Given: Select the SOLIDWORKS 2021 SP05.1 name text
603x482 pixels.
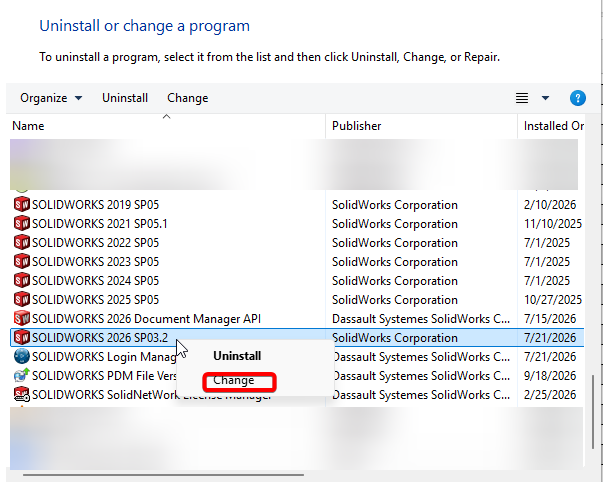Looking at the screenshot, I should [x=100, y=223].
